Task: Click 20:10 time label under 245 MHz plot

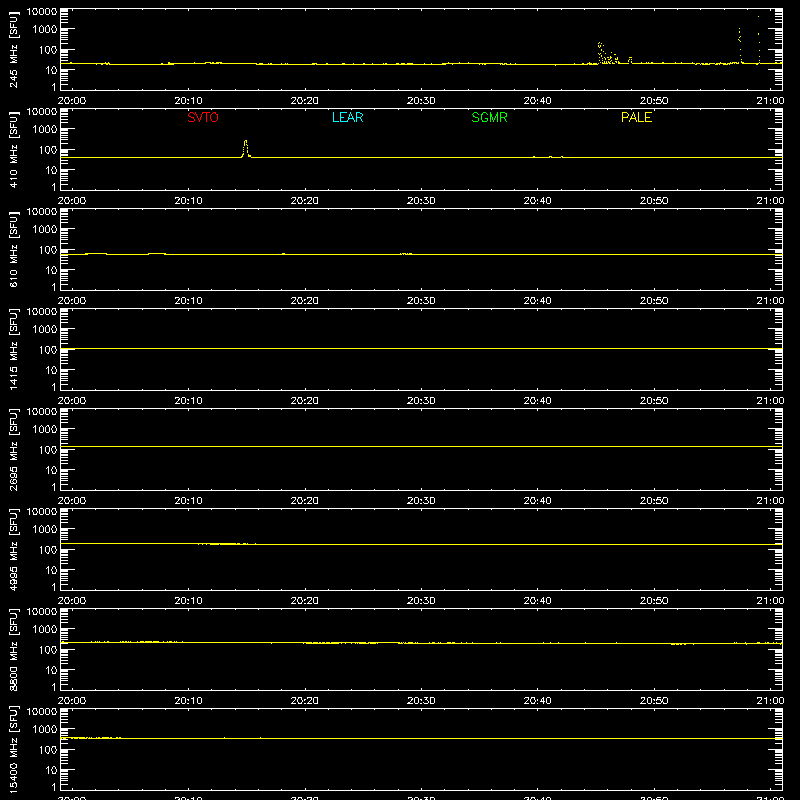Action: 188,101
